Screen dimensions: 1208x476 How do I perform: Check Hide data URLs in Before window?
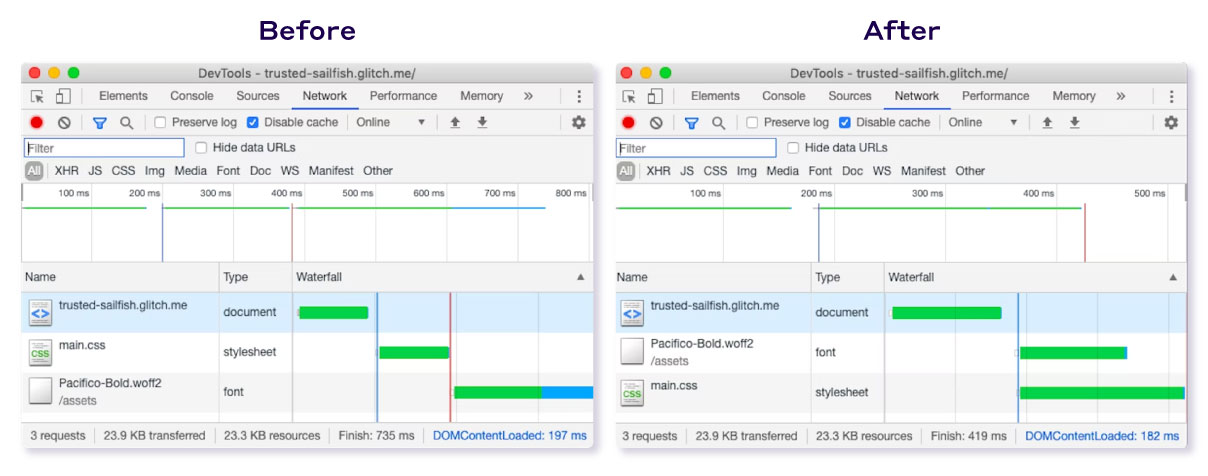coord(201,147)
